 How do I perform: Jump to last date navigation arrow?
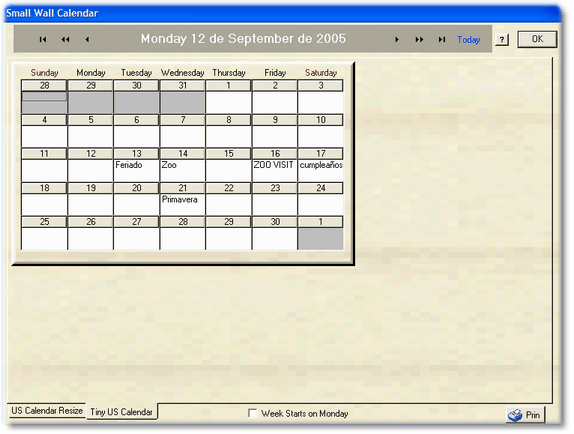pyautogui.click(x=442, y=39)
